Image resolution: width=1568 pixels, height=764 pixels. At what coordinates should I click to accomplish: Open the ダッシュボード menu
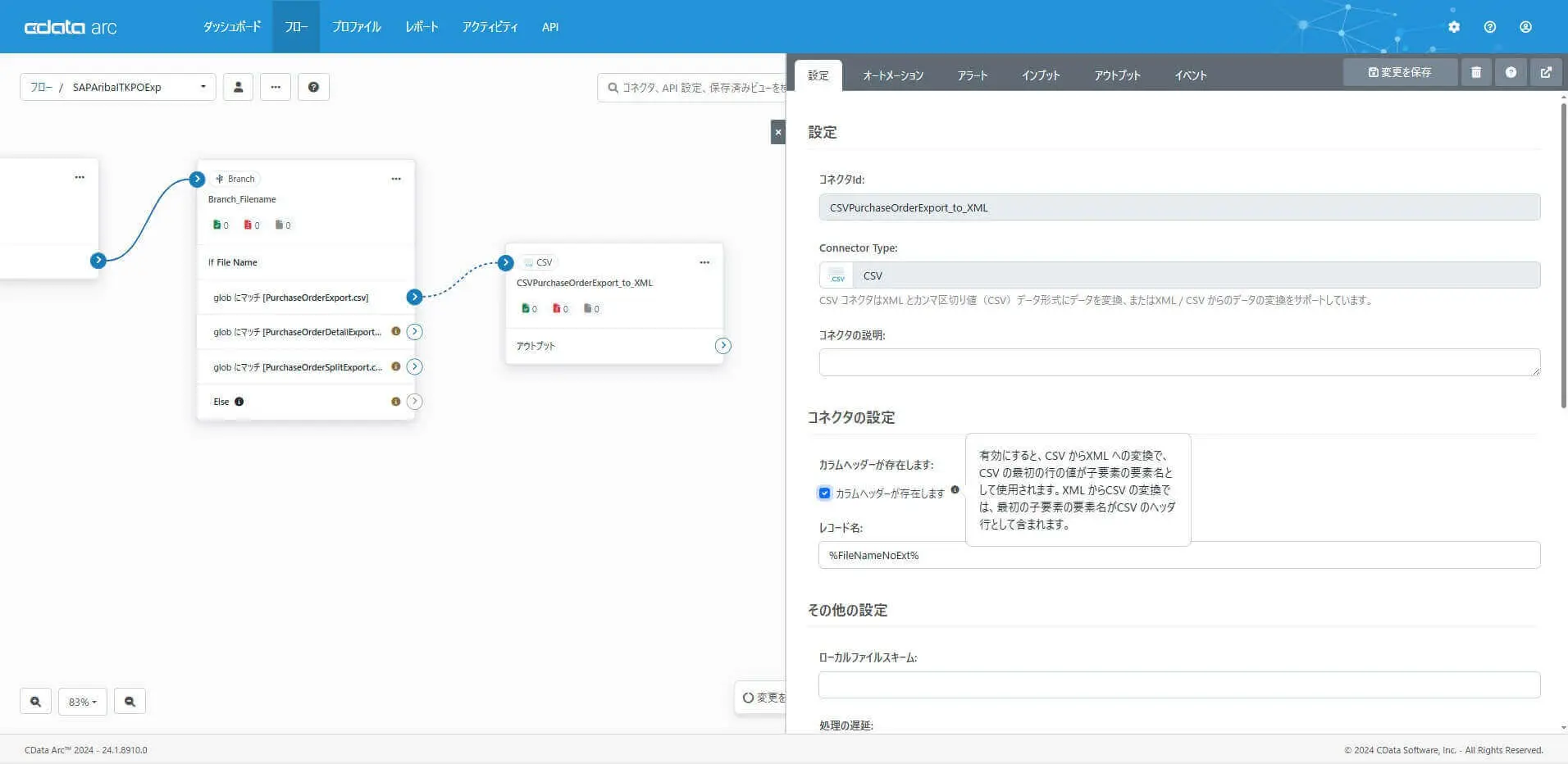coord(232,27)
